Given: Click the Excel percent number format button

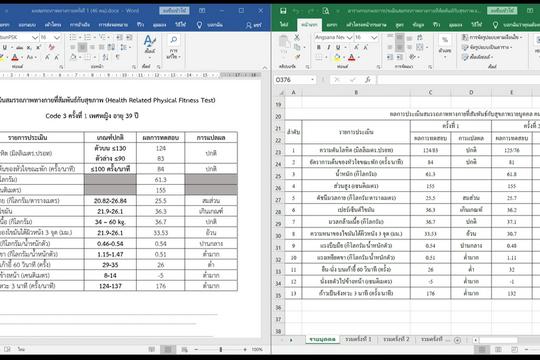Looking at the screenshot, I should (445, 40).
